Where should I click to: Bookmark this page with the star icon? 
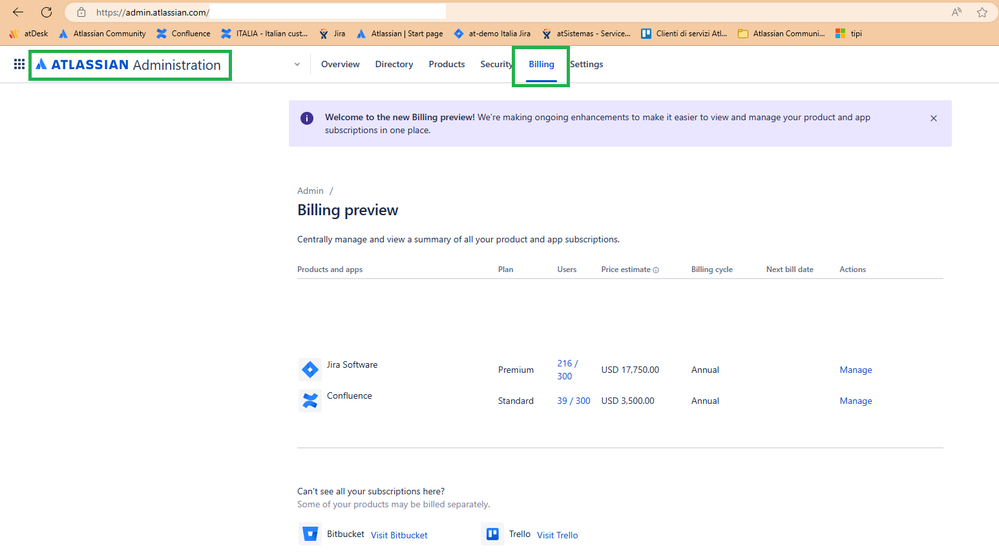982,12
